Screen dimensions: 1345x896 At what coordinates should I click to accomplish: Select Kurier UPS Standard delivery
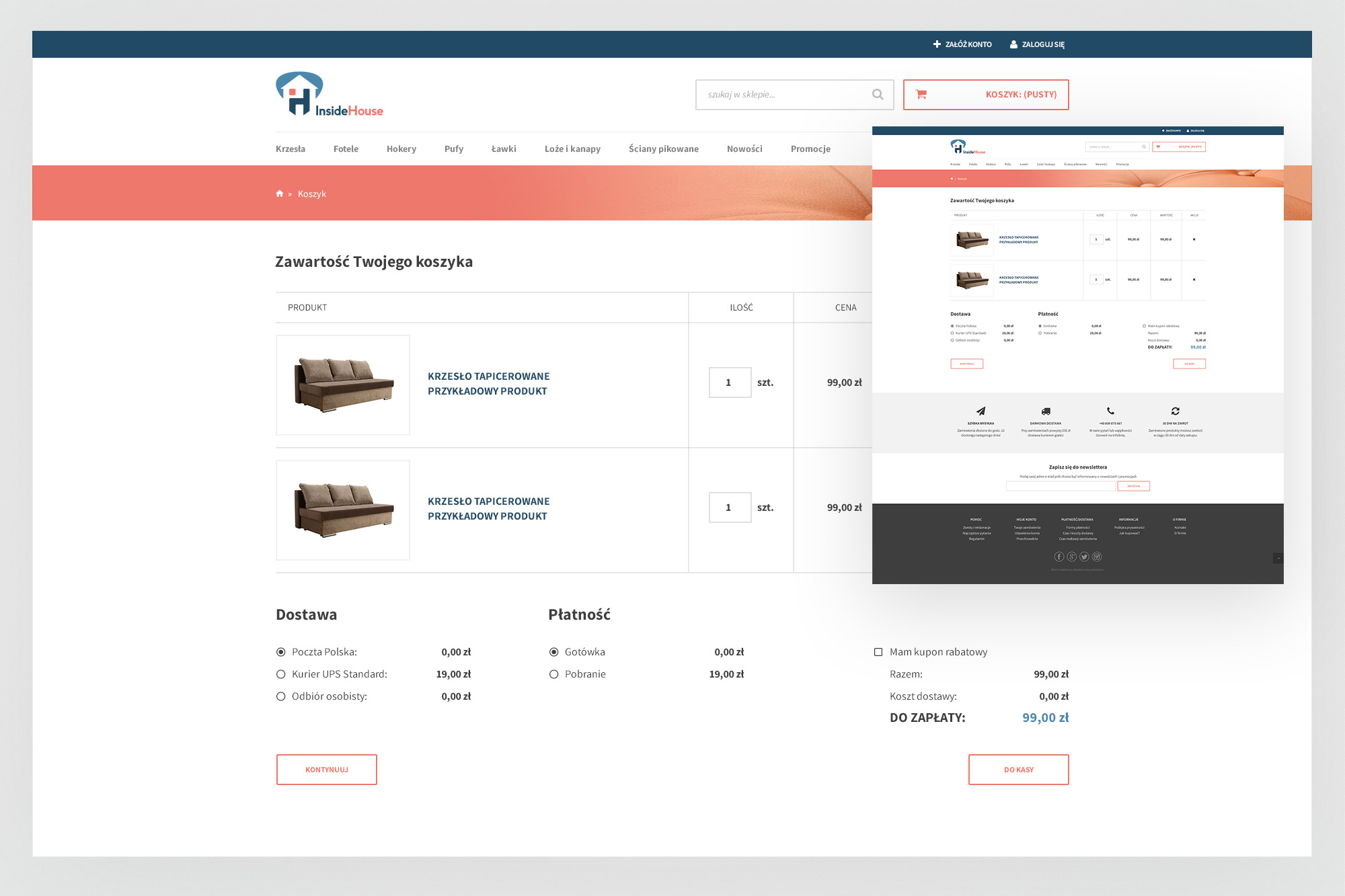pyautogui.click(x=281, y=674)
